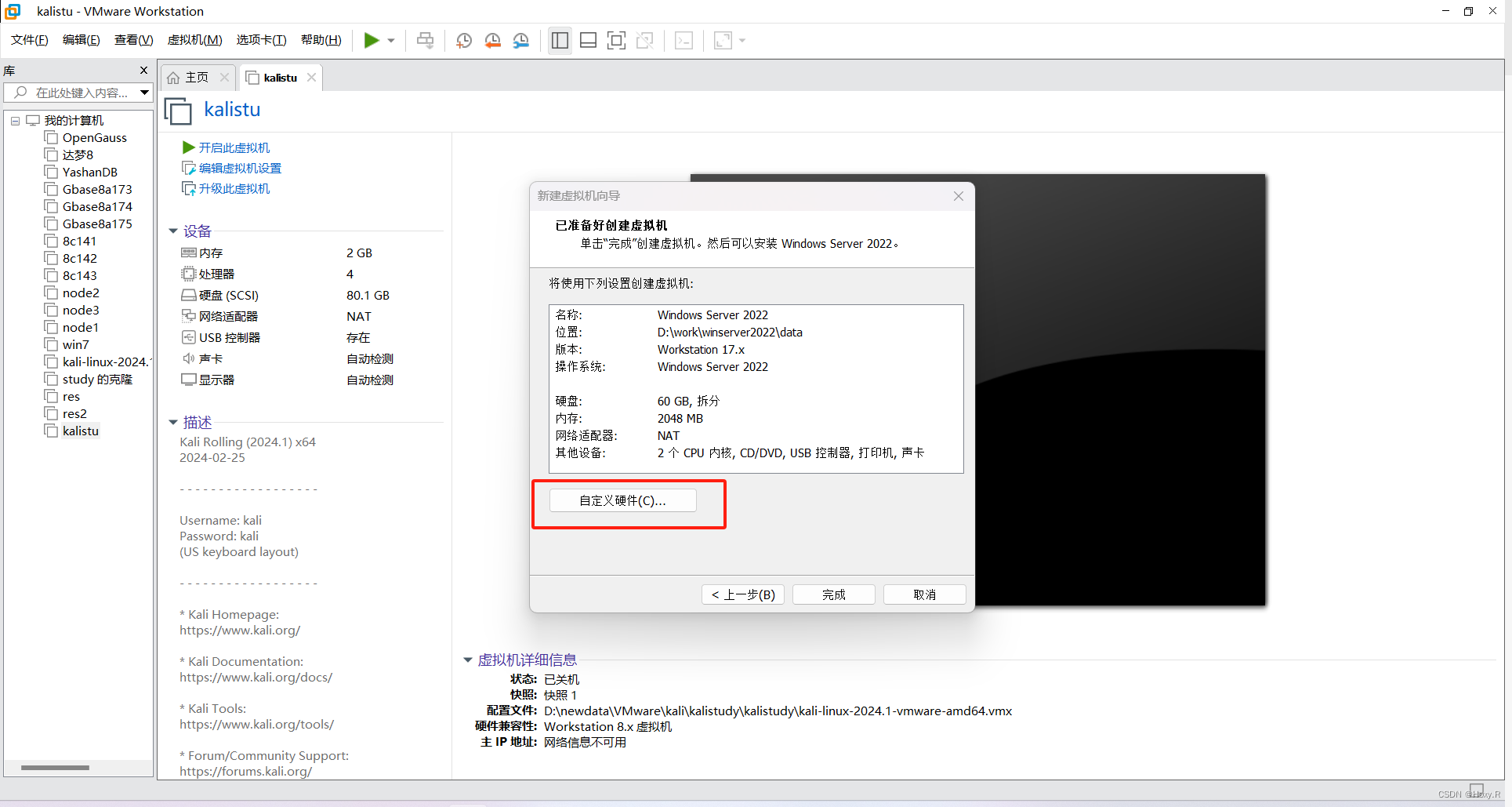Close the kalistu tab
The image size is (1512, 807).
(312, 77)
